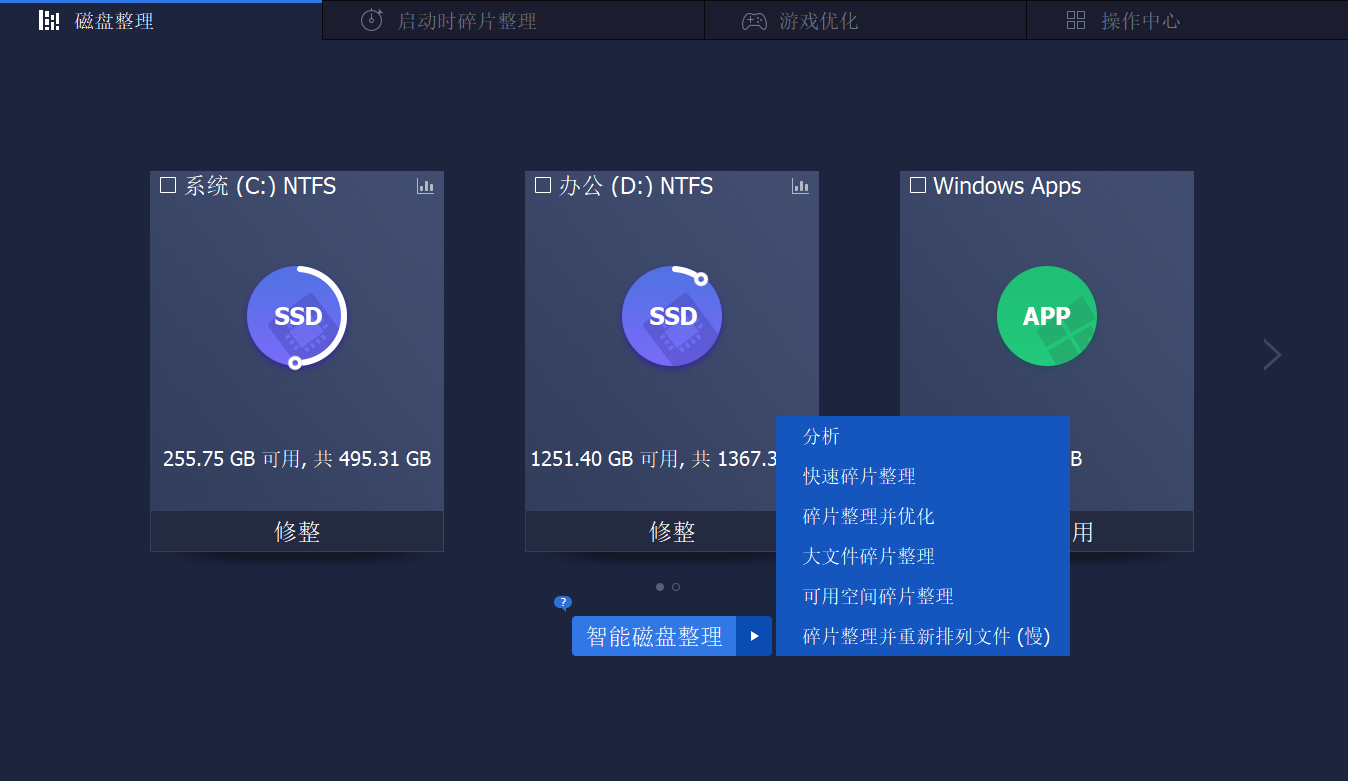This screenshot has width=1348, height=781.
Task: Check the Windows Apps checkbox
Action: (917, 186)
